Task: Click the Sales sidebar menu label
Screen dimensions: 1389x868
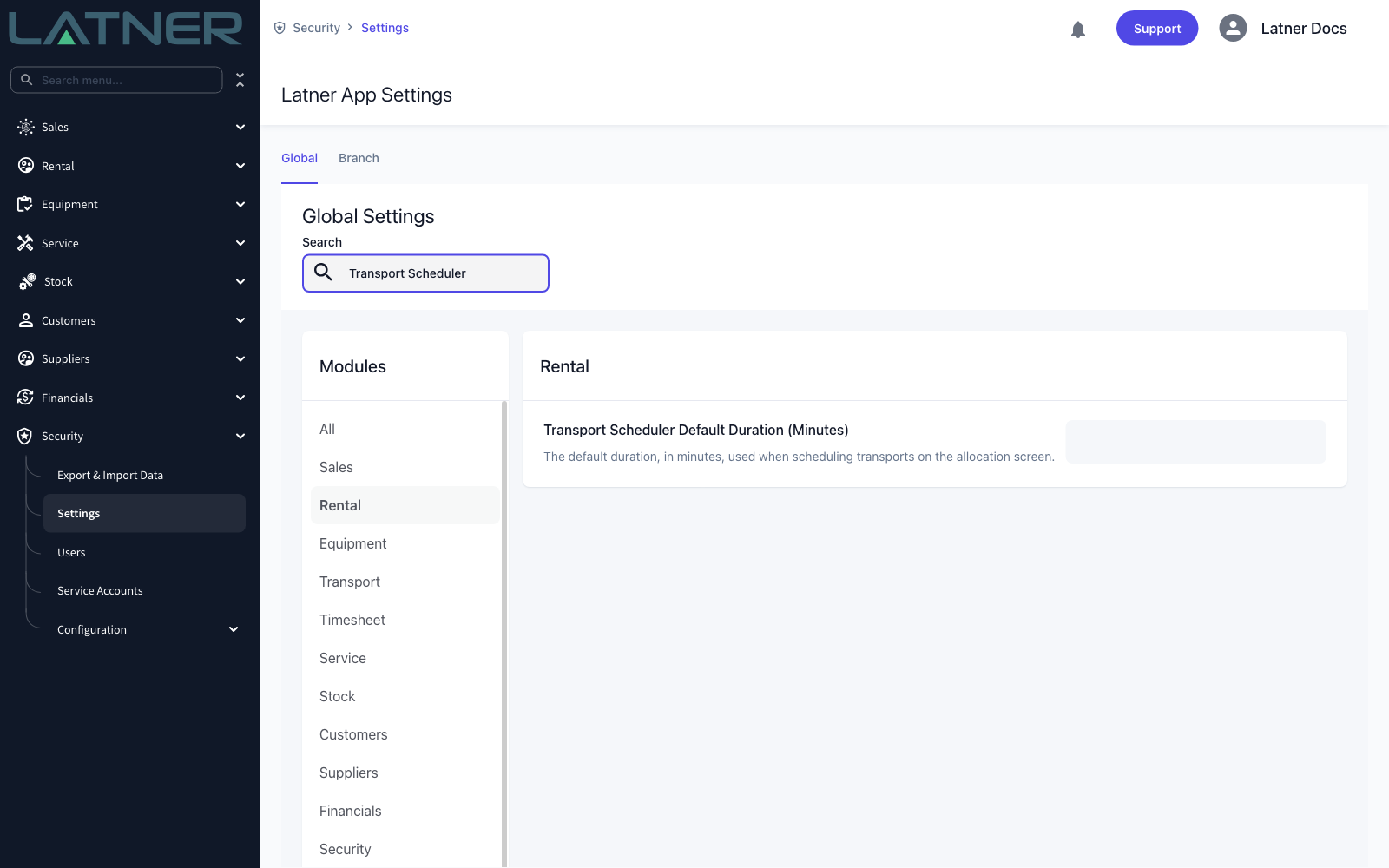Action: point(55,127)
